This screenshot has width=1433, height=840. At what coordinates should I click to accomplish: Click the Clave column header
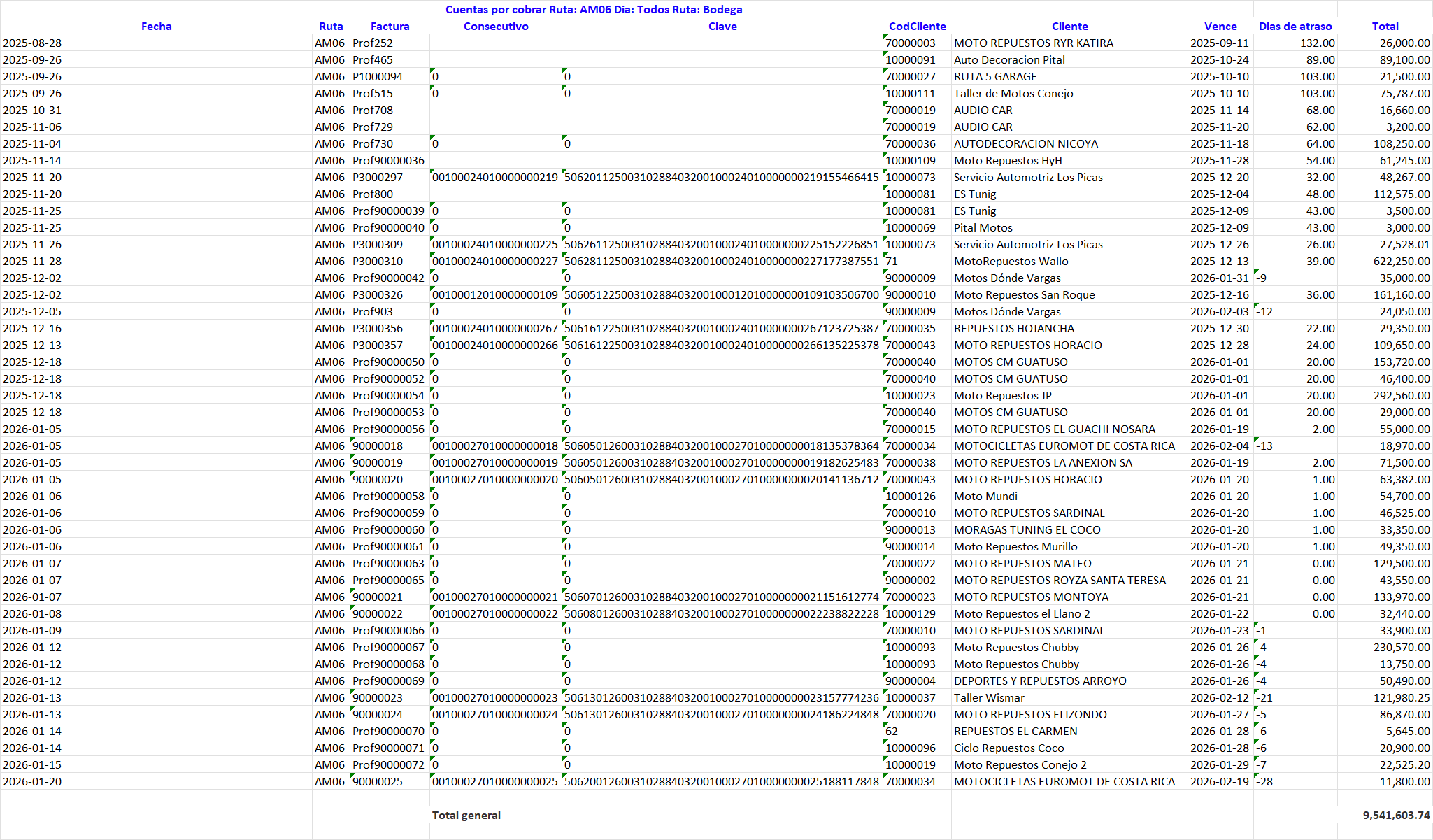[722, 27]
